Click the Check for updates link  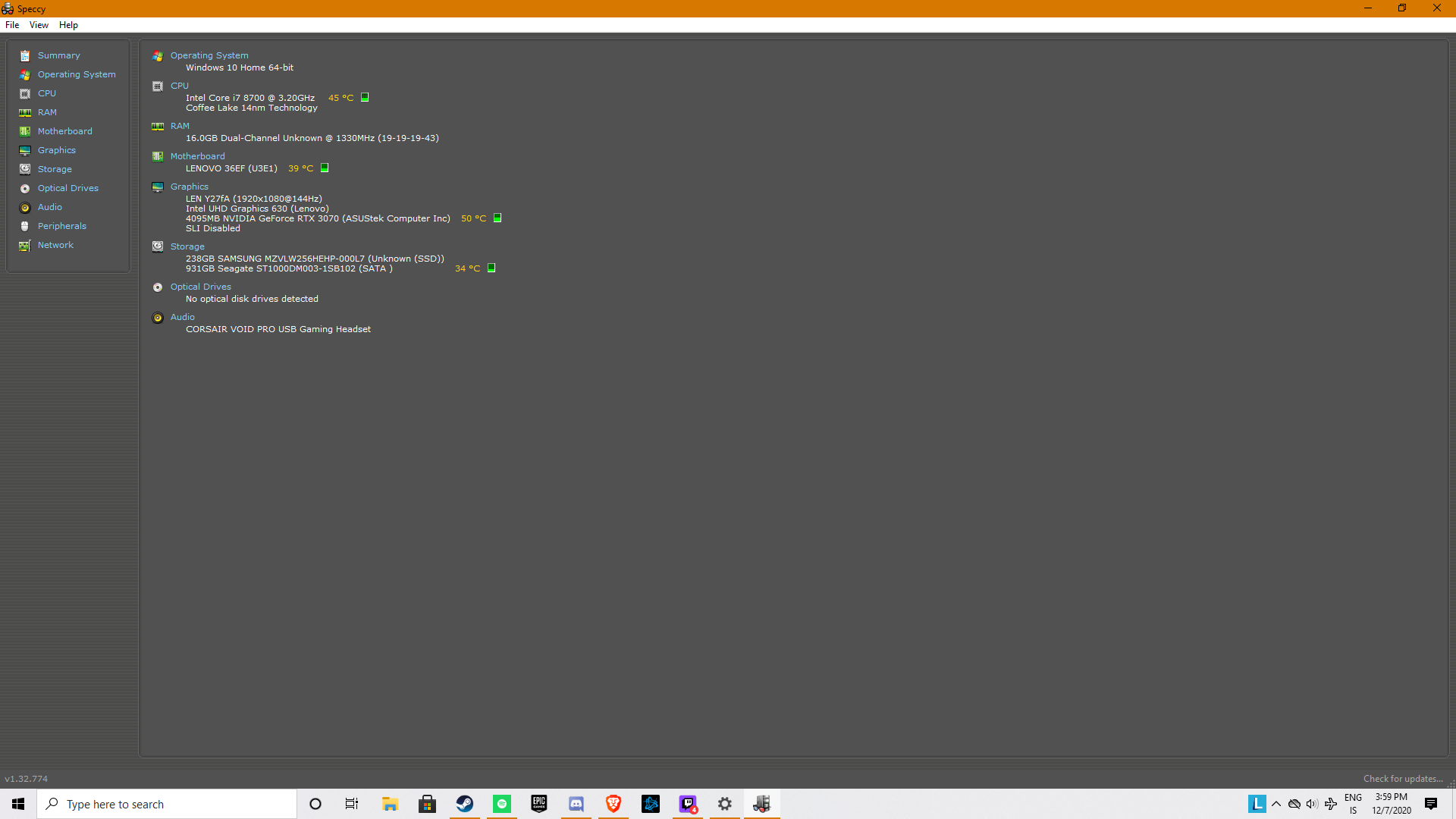(1402, 779)
